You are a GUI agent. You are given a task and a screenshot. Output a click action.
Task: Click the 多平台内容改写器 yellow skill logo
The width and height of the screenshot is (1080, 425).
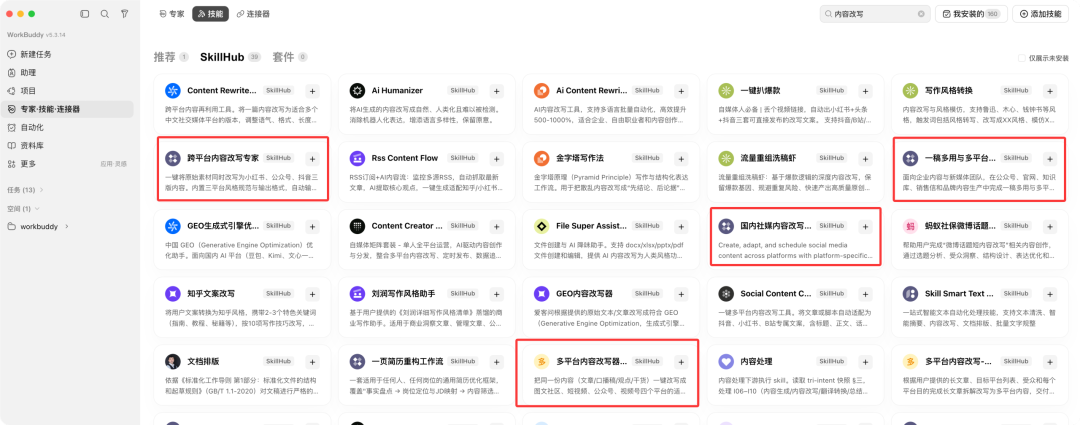pyautogui.click(x=541, y=362)
